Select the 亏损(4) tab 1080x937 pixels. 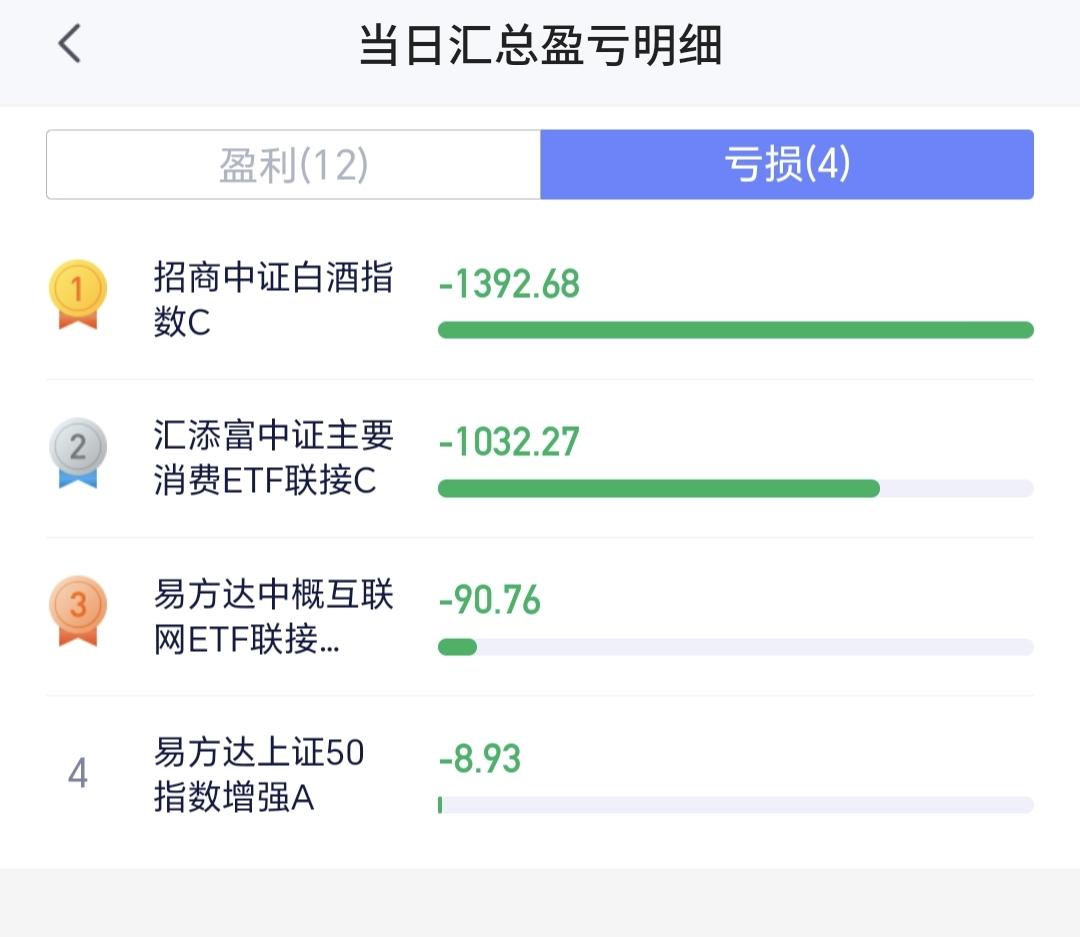[x=787, y=165]
